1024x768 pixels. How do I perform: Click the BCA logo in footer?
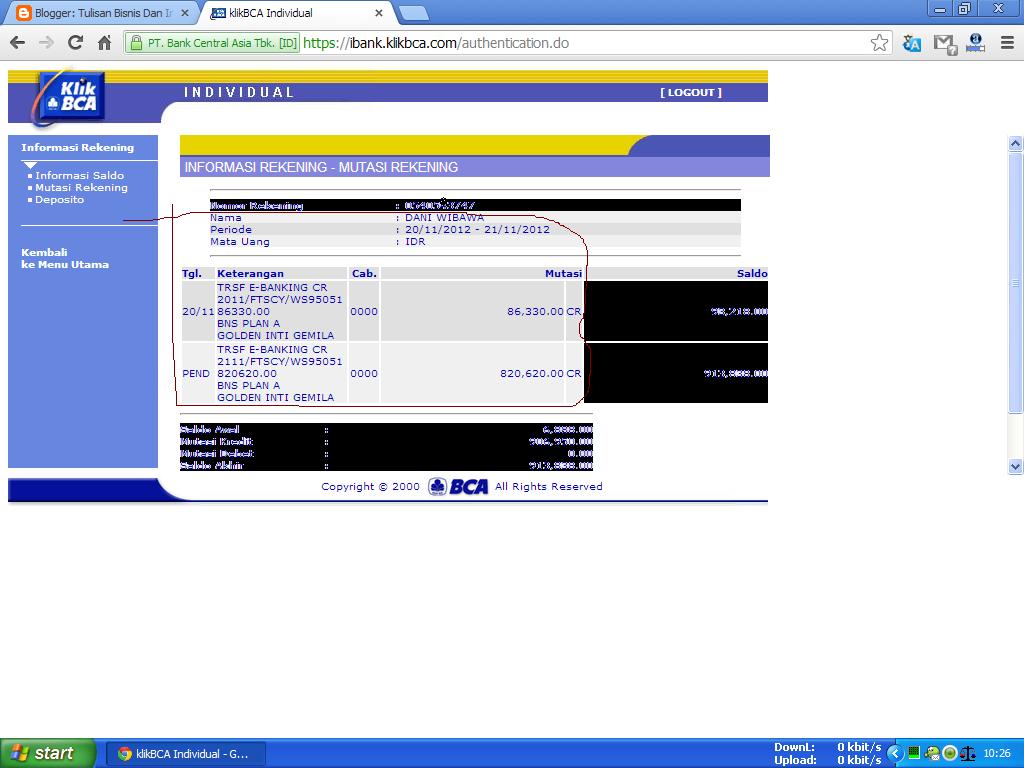[458, 487]
